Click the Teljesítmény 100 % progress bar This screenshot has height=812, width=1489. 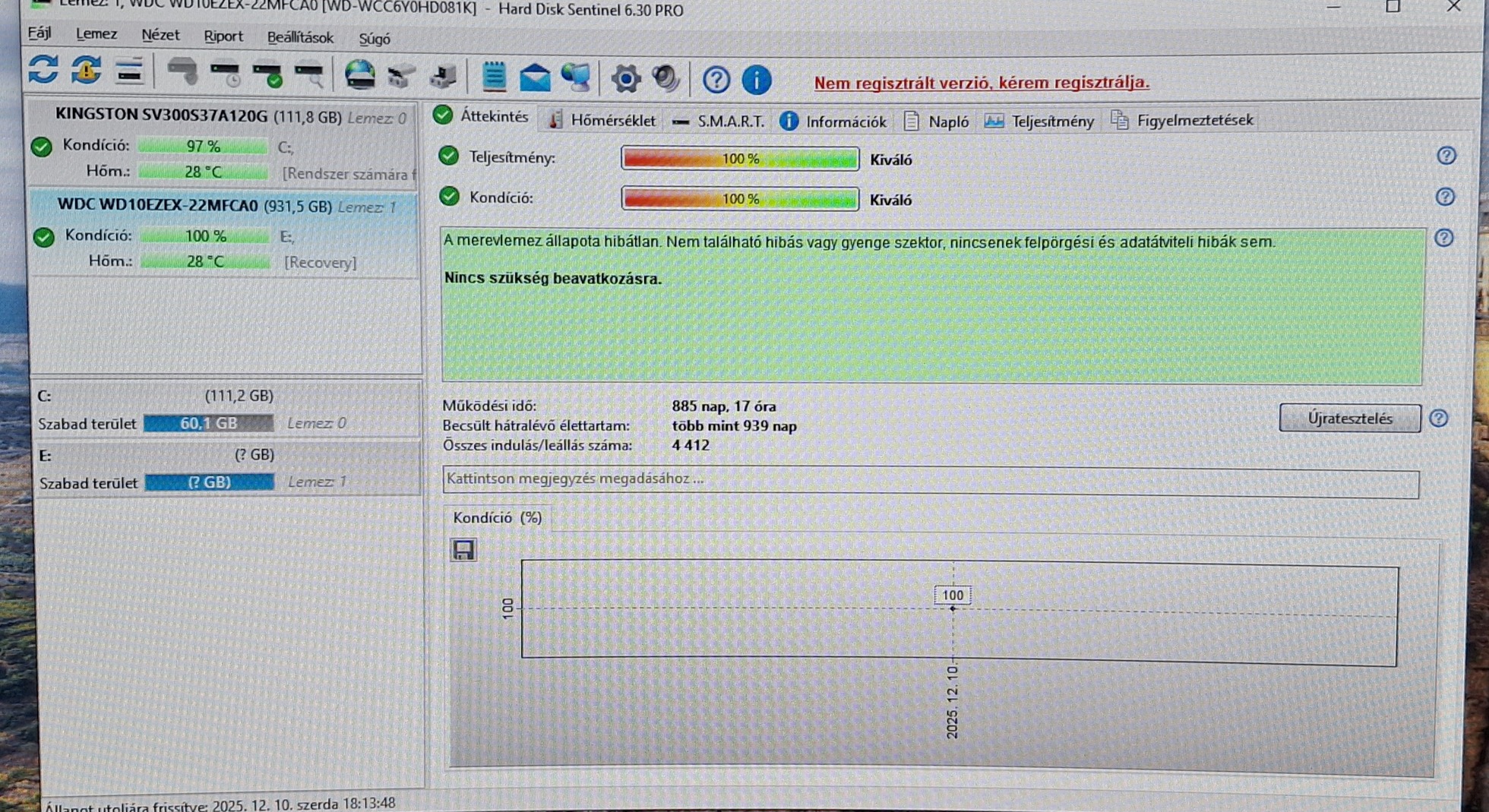click(740, 159)
